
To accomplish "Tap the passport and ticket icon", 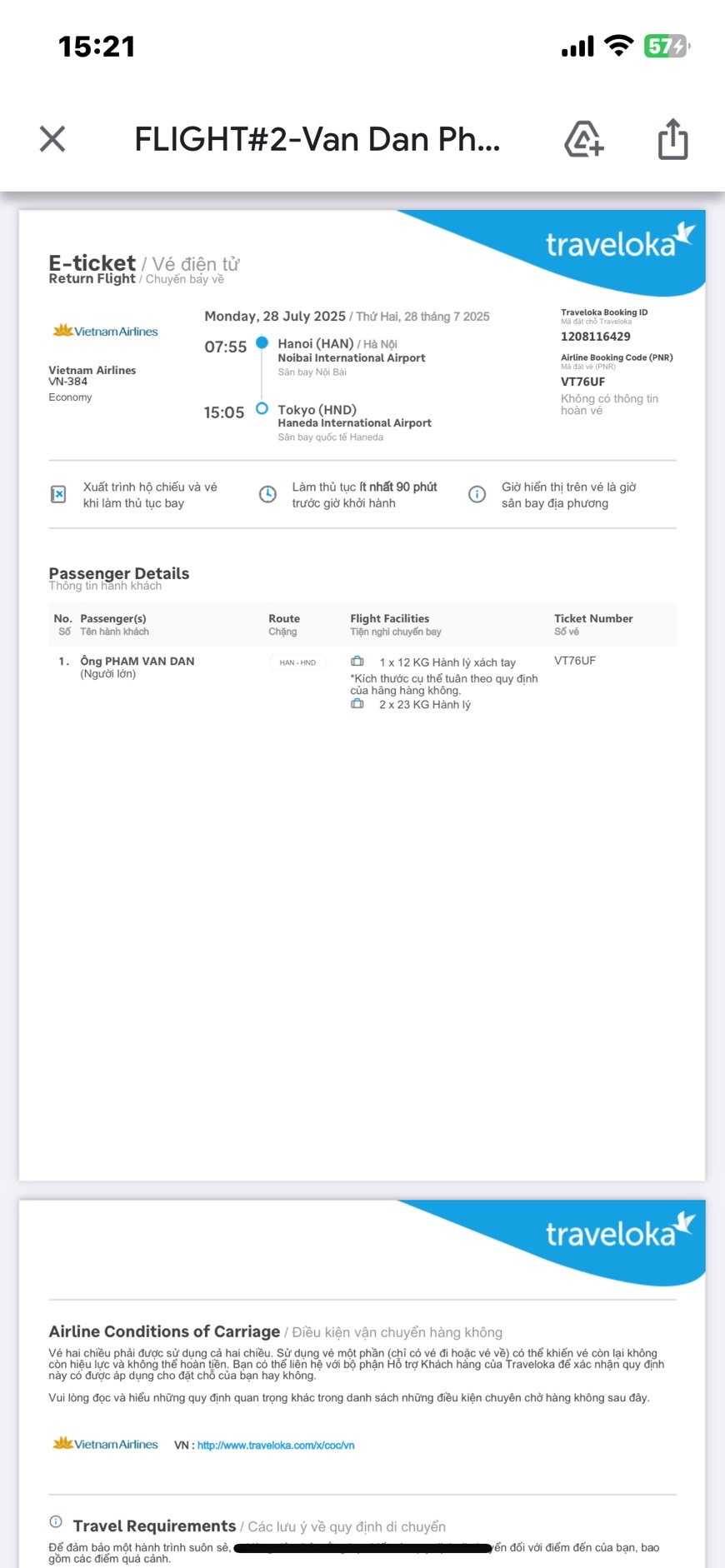I will click(58, 495).
